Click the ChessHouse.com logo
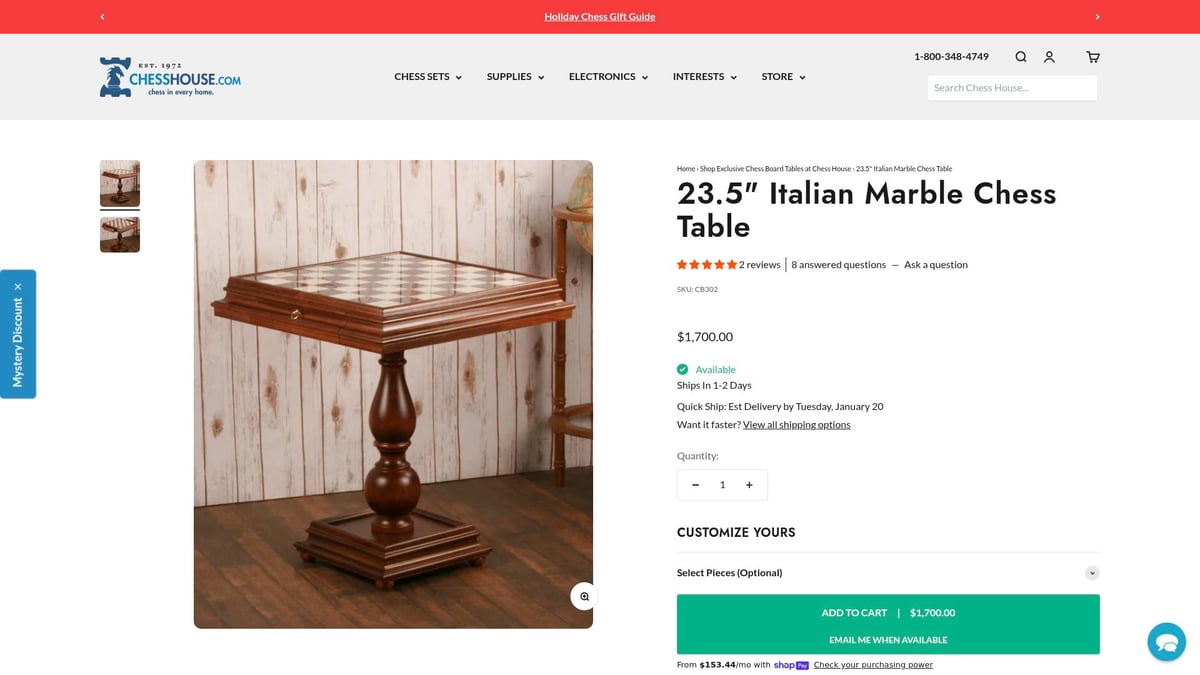This screenshot has height=675, width=1200. [x=169, y=76]
